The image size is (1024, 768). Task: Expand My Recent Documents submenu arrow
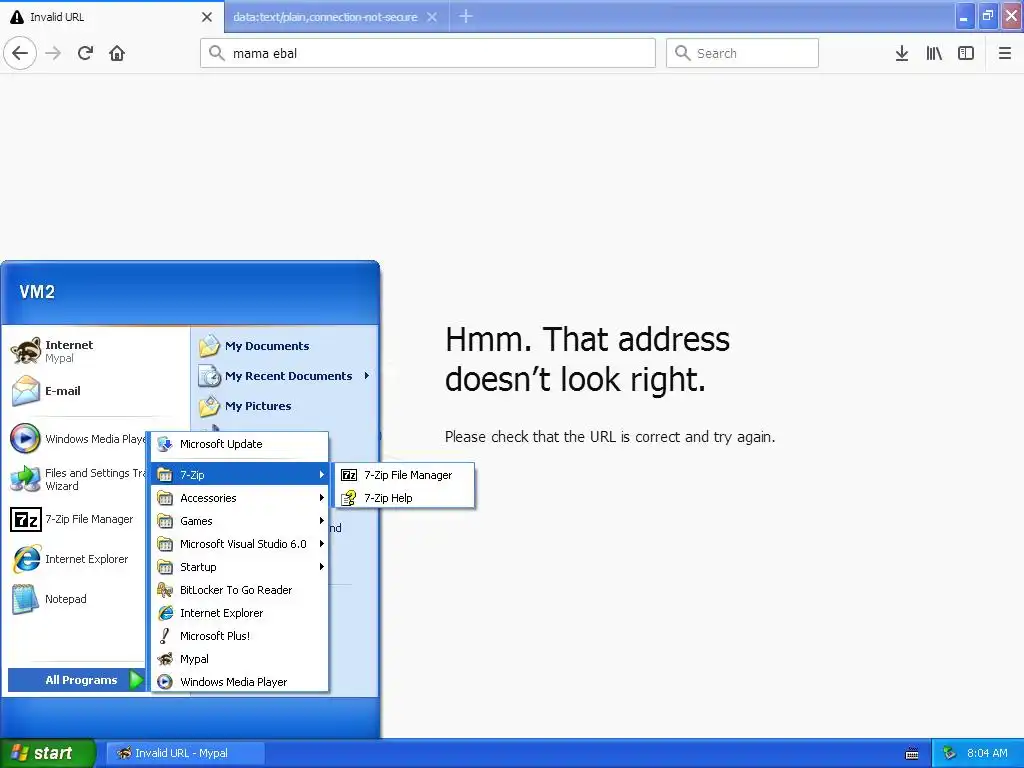pyautogui.click(x=366, y=376)
